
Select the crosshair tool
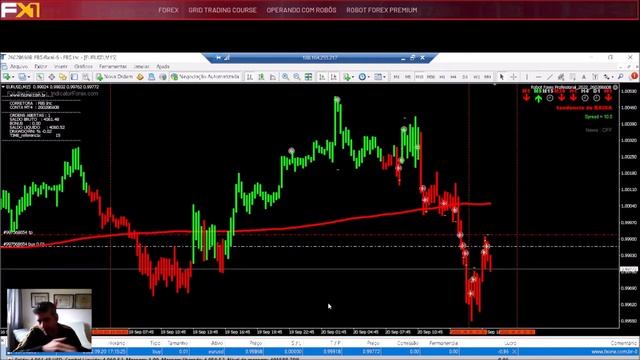tap(513, 77)
